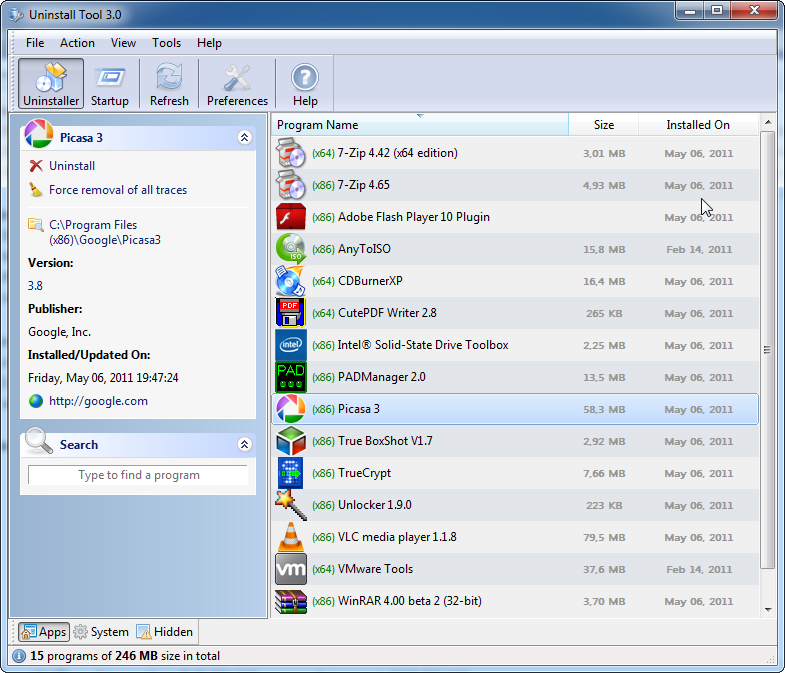The height and width of the screenshot is (673, 785).
Task: Click the Unlocker wand icon
Action: [290, 505]
